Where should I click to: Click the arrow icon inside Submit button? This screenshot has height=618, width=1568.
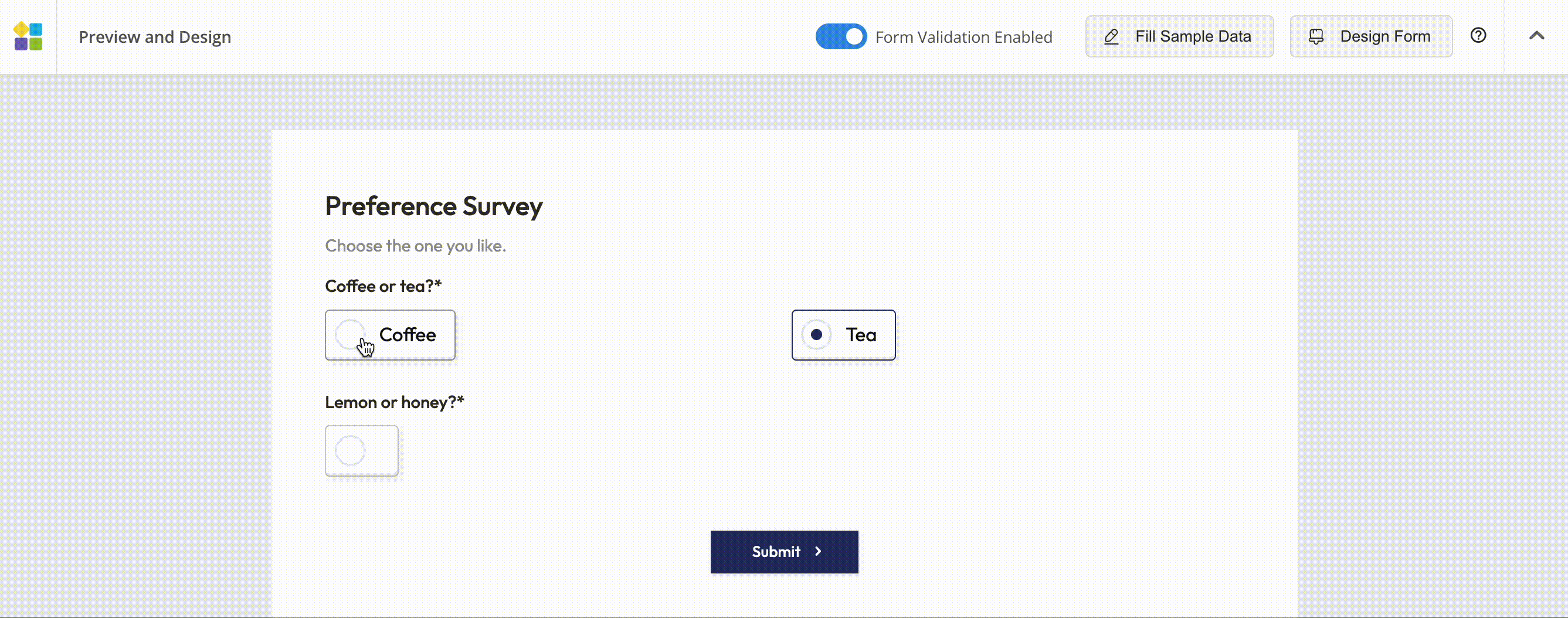click(818, 552)
